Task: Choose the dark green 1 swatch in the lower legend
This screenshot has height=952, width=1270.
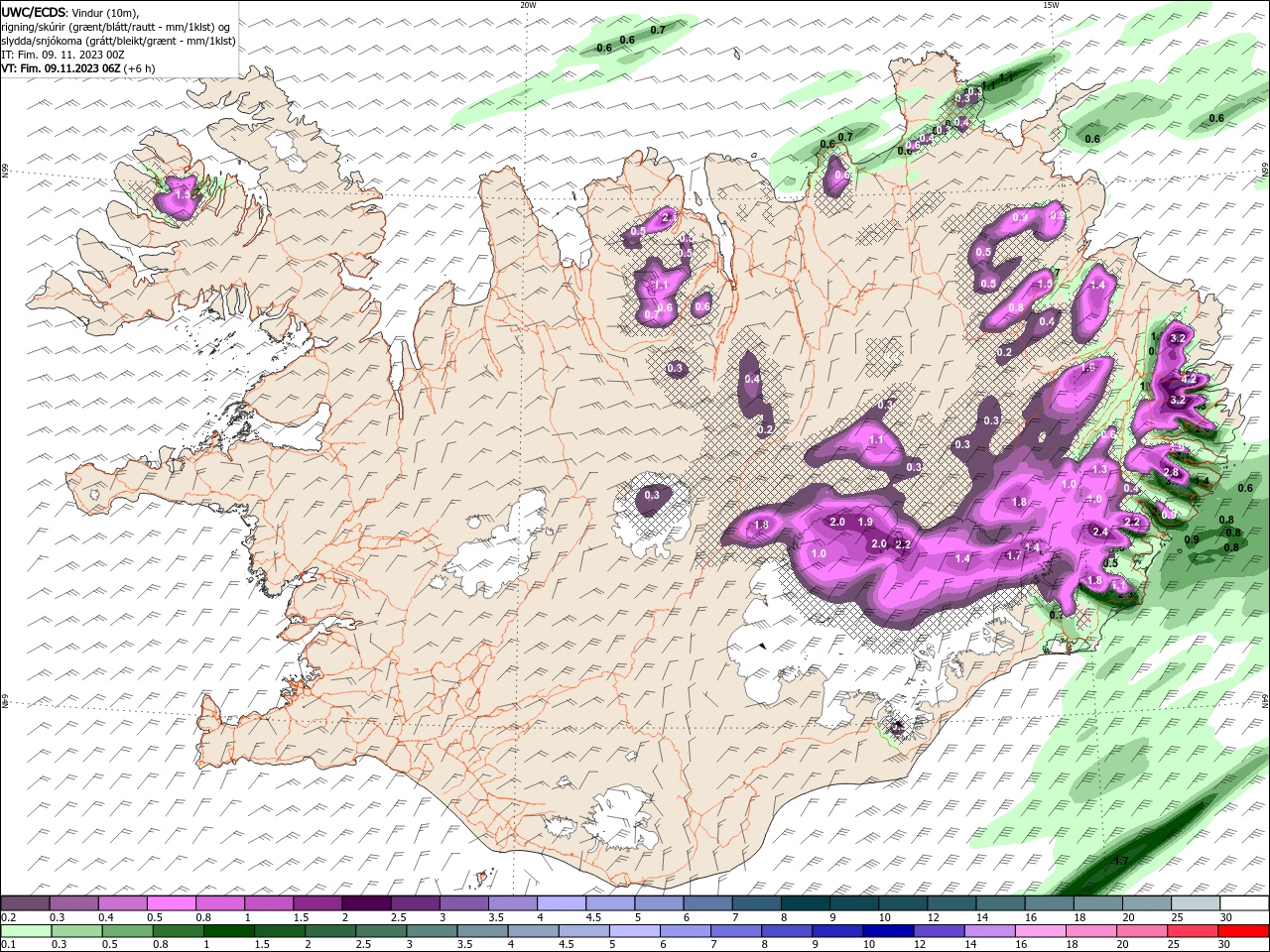Action: [229, 931]
